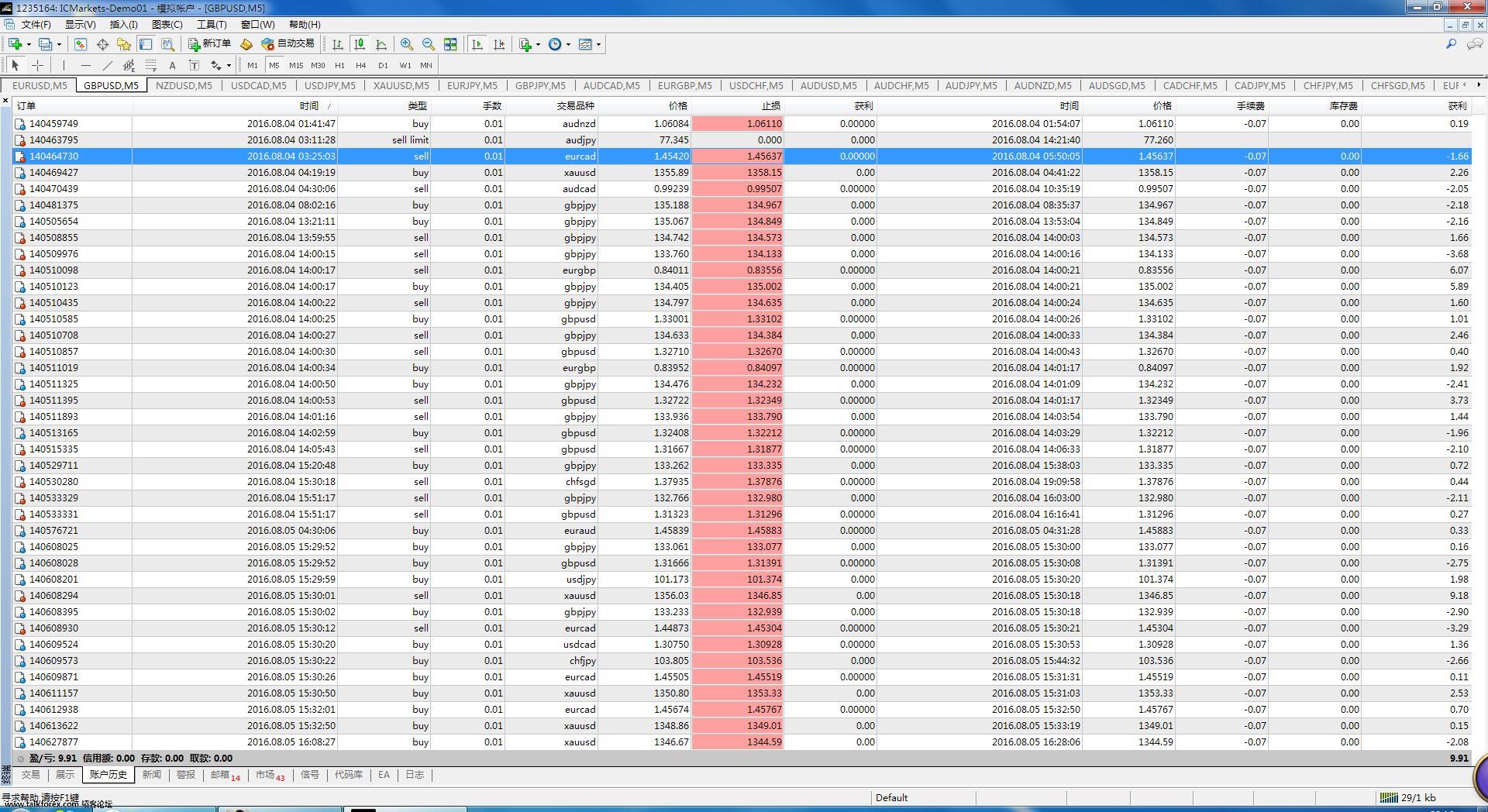This screenshot has height=812, width=1488.
Task: Sort by the 手续费 column header
Action: tap(1221, 105)
